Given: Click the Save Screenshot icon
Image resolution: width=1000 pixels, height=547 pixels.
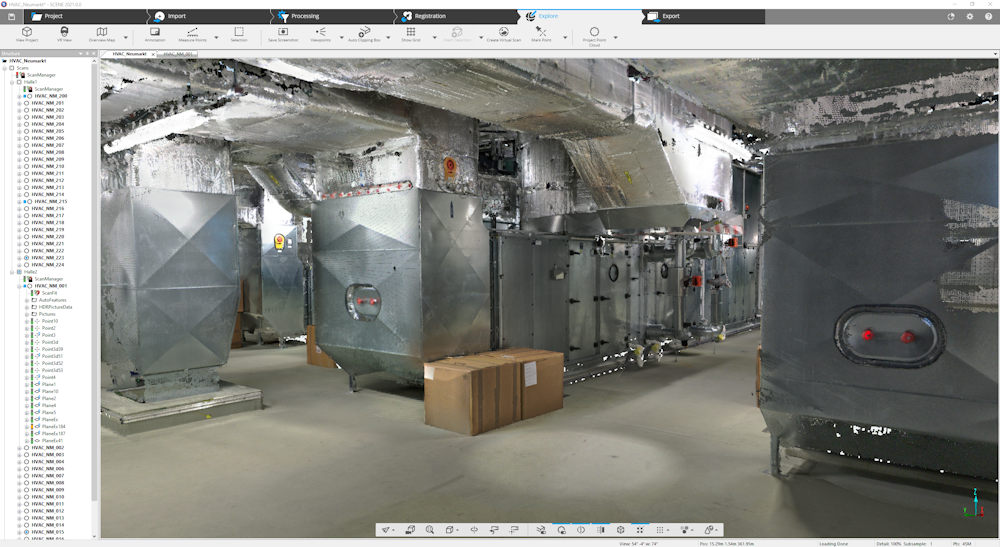Looking at the screenshot, I should pyautogui.click(x=282, y=33).
